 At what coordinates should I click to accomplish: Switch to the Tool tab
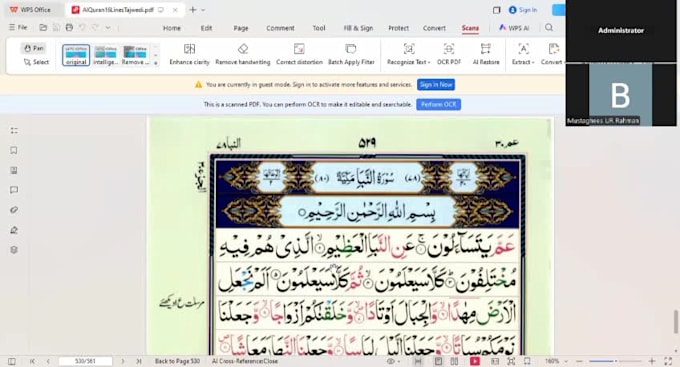[319, 28]
